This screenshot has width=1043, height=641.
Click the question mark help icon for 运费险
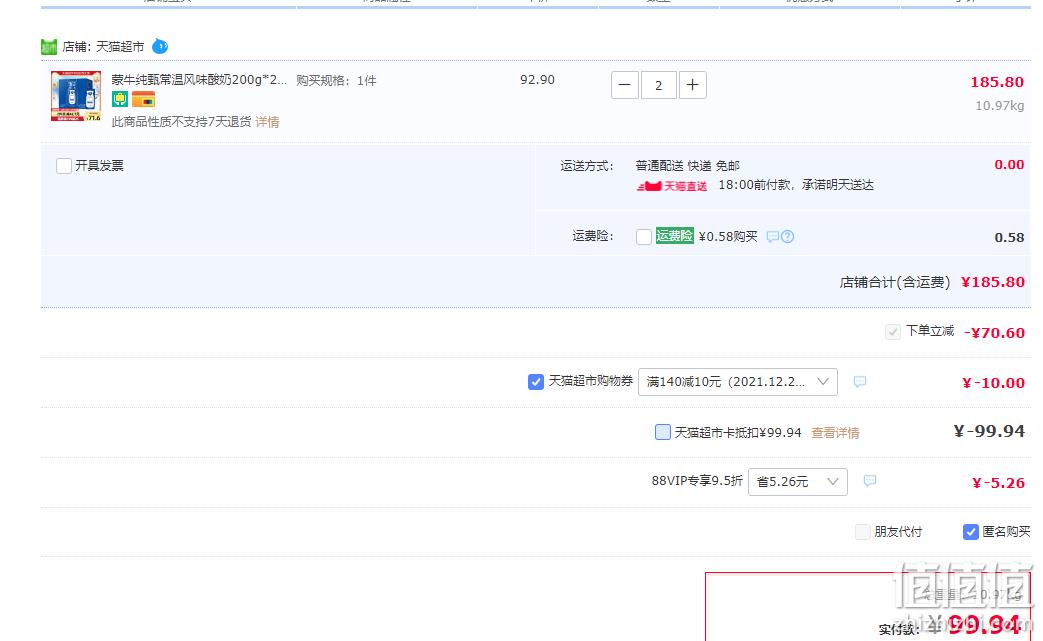tap(788, 237)
